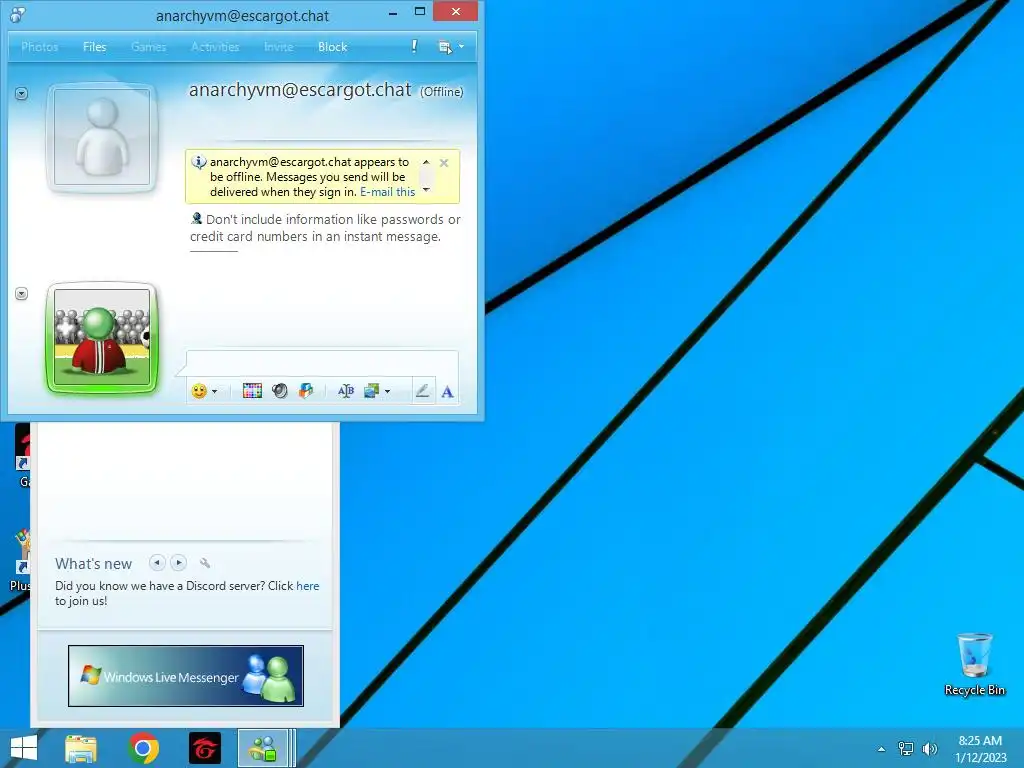The width and height of the screenshot is (1024, 768).
Task: Click the contact's blank display picture
Action: 102,138
